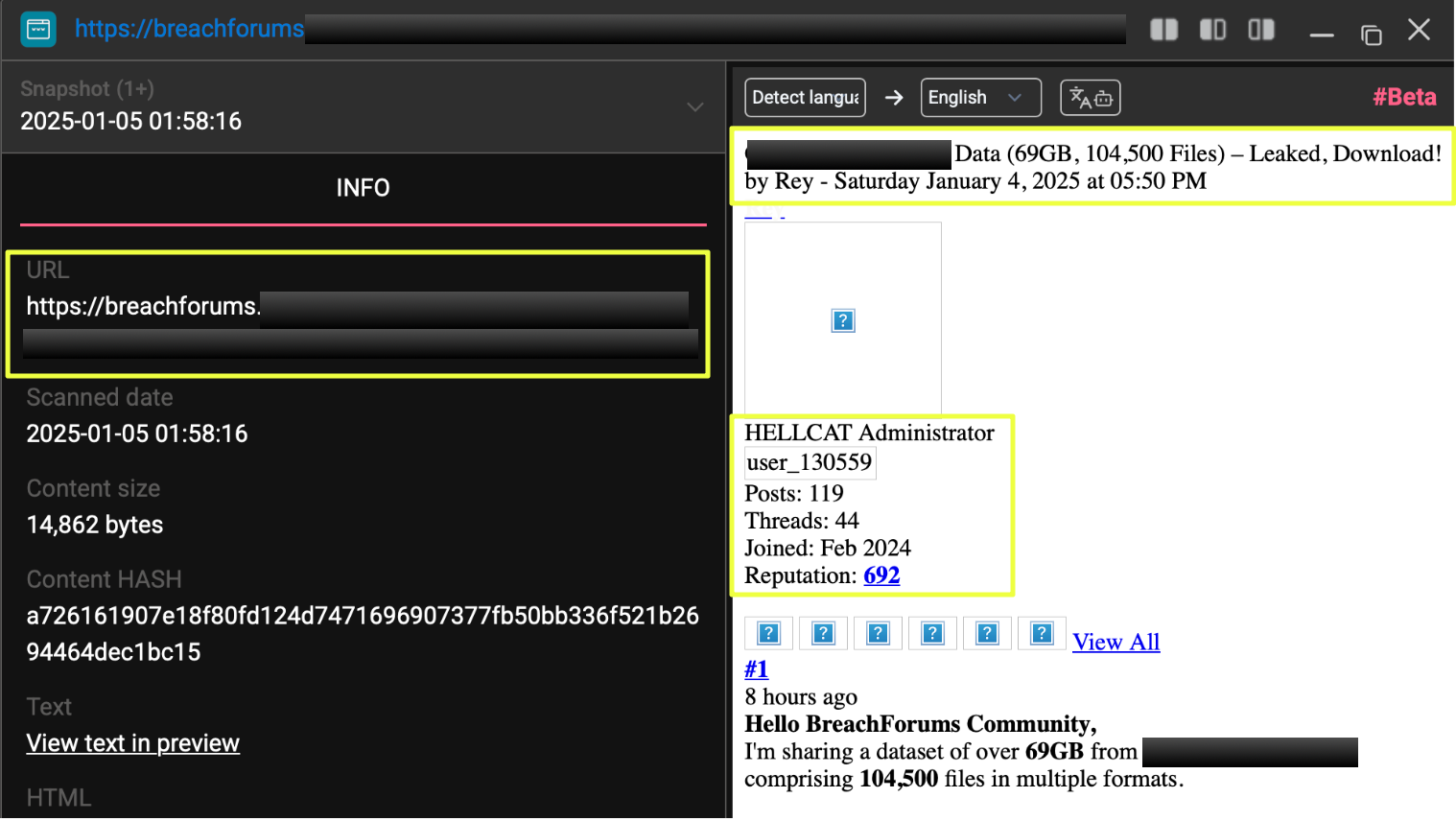Screen dimensions: 1456x821
Task: Select the left split panel layout icon
Action: 1163,30
